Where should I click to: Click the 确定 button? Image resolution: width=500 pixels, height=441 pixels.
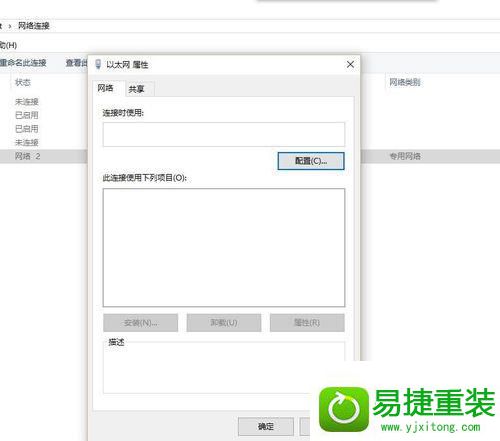[266, 426]
